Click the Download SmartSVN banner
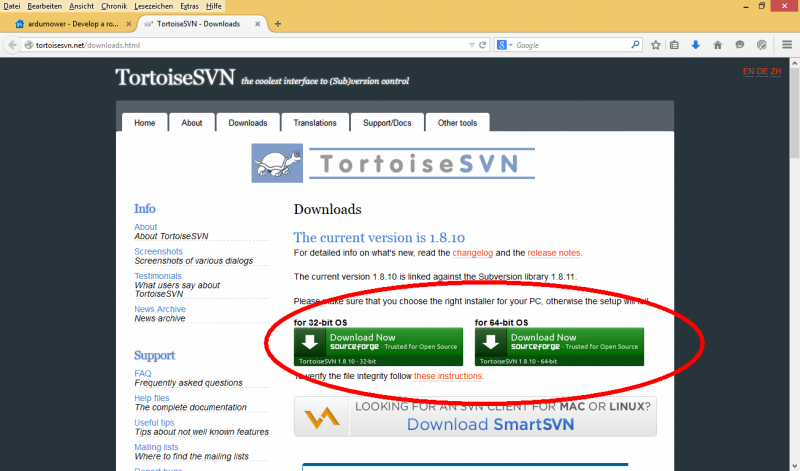Screen dimensions: 800x471 (475, 417)
